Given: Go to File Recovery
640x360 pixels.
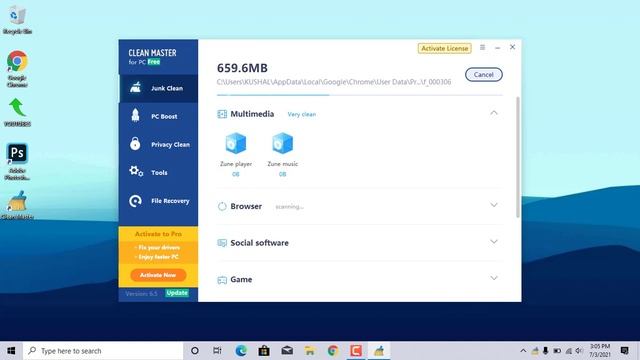Looking at the screenshot, I should point(158,201).
